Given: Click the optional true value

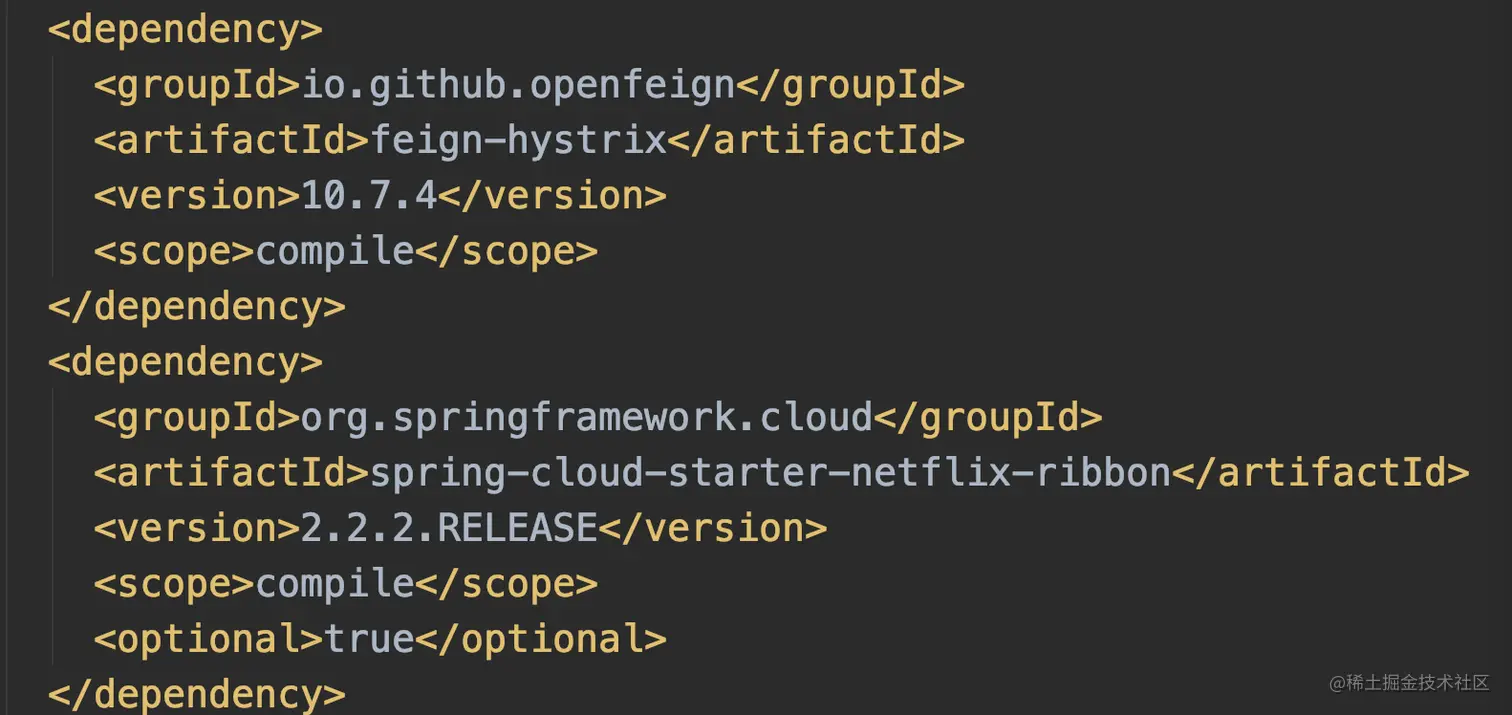Looking at the screenshot, I should [370, 639].
